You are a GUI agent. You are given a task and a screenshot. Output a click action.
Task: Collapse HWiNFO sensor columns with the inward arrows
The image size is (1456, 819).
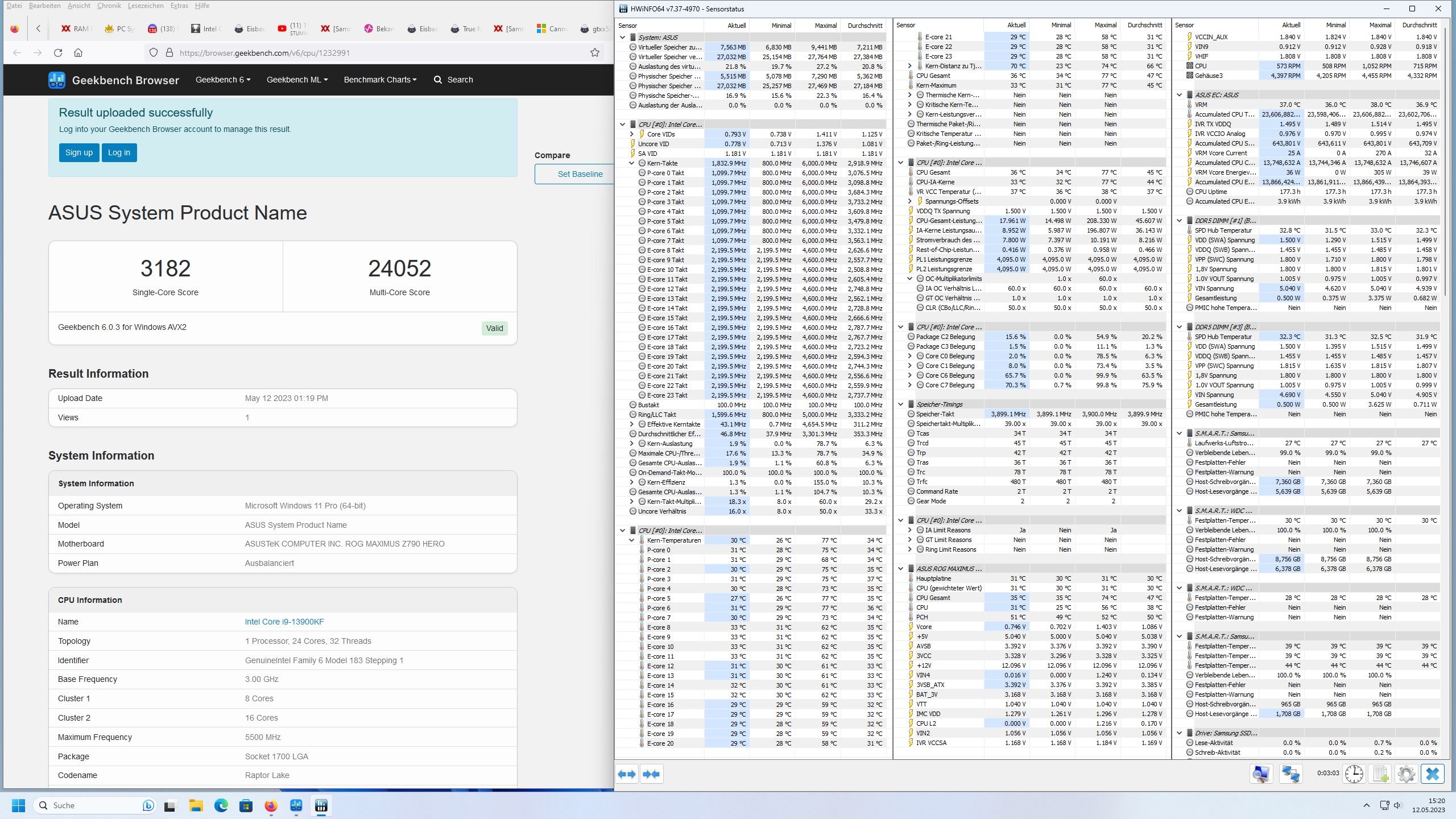(x=651, y=774)
